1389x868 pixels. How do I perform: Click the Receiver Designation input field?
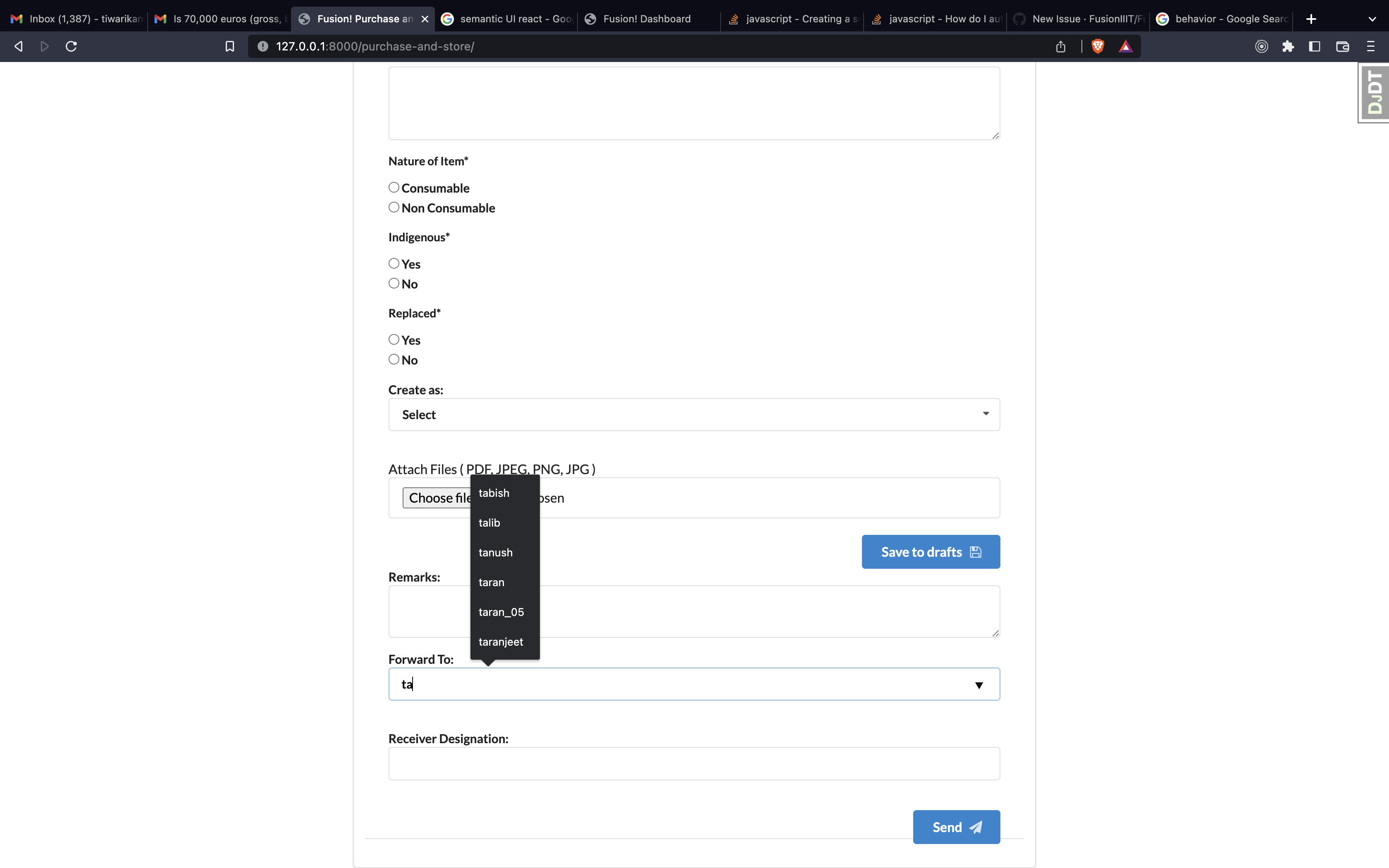click(x=693, y=763)
